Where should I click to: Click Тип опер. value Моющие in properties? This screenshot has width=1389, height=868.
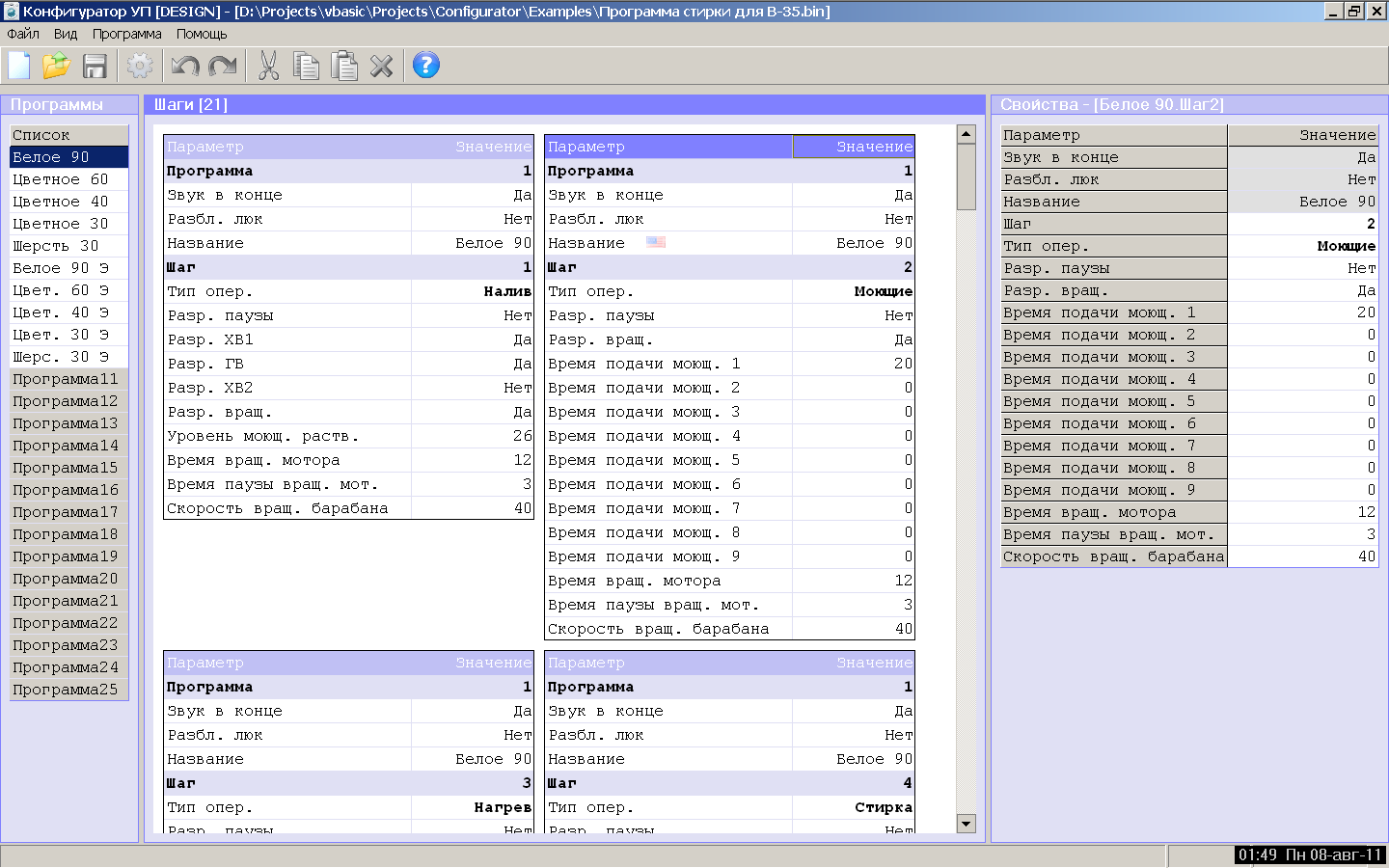[1302, 246]
